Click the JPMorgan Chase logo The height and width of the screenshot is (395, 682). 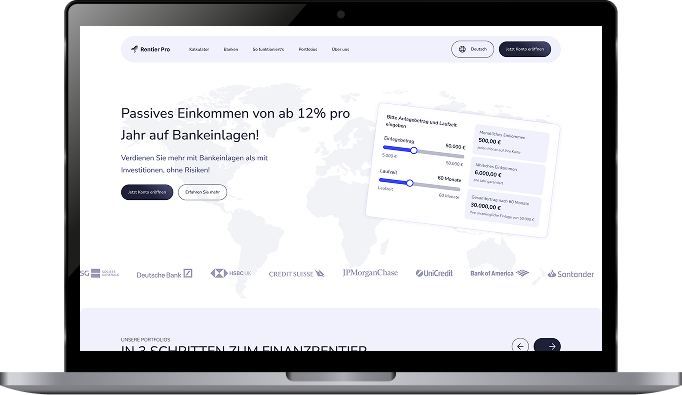tap(370, 273)
